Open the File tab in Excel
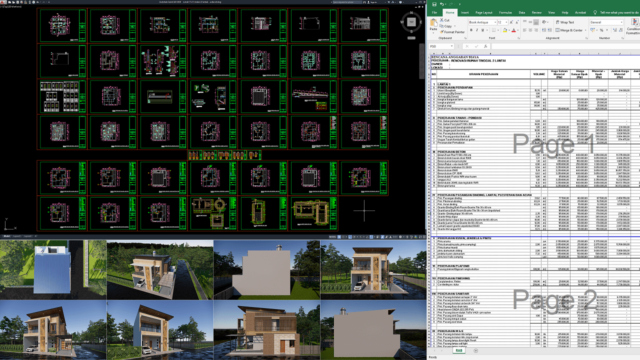640x360 pixels. pyautogui.click(x=434, y=13)
